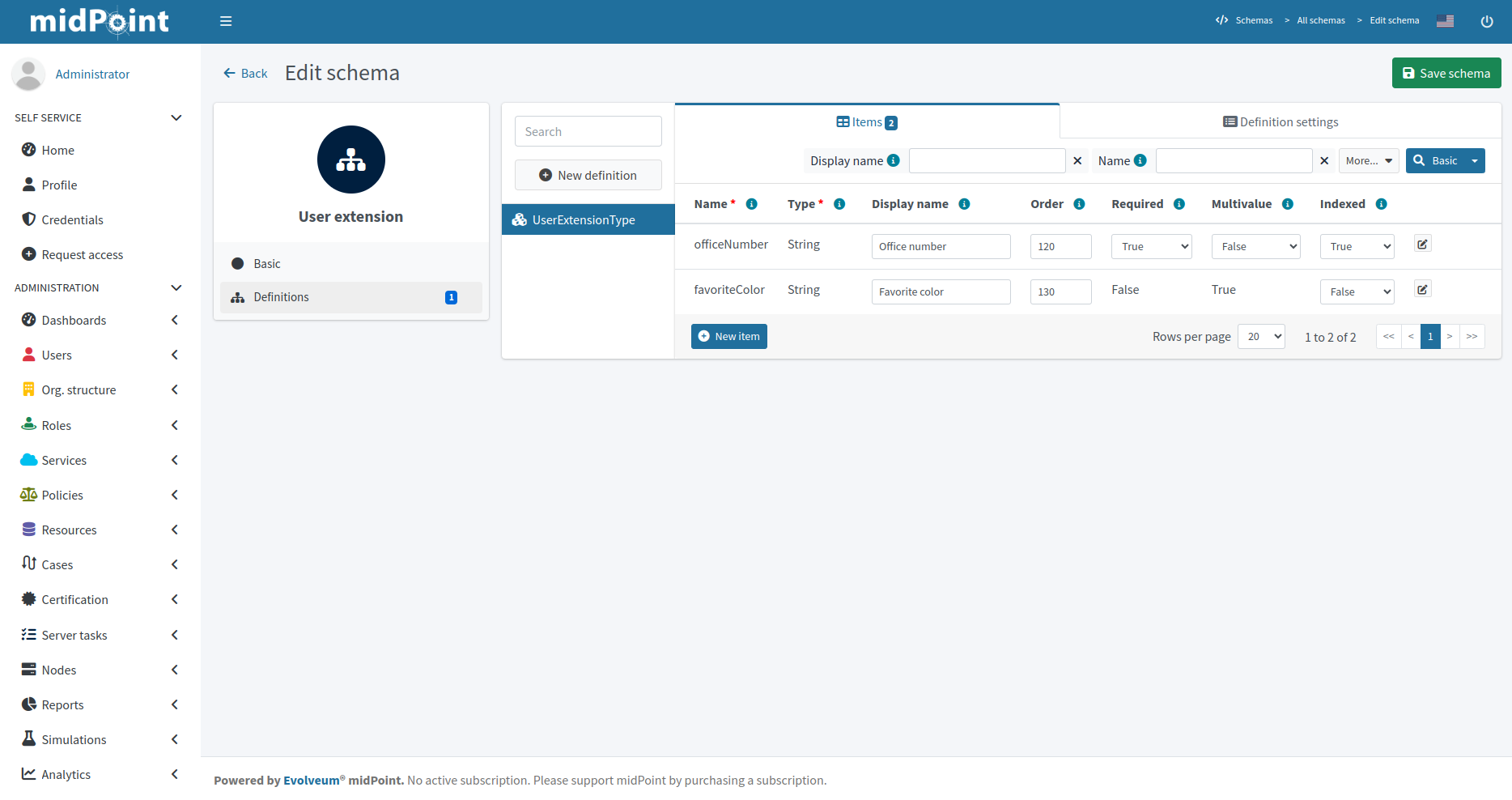This screenshot has width=1512, height=800.
Task: Click edit icon for favoriteColor row
Action: [1422, 289]
